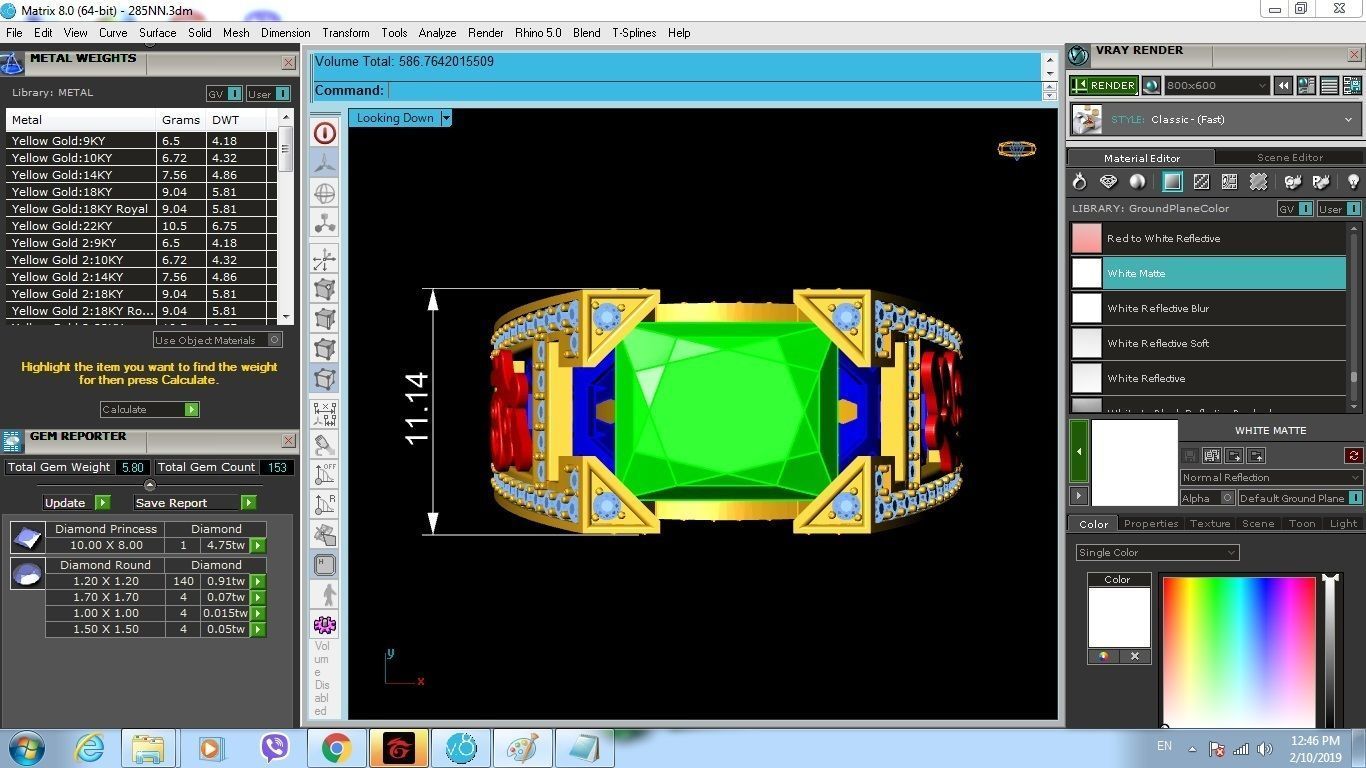Click the white Color swatch
The image size is (1366, 768).
[x=1119, y=617]
